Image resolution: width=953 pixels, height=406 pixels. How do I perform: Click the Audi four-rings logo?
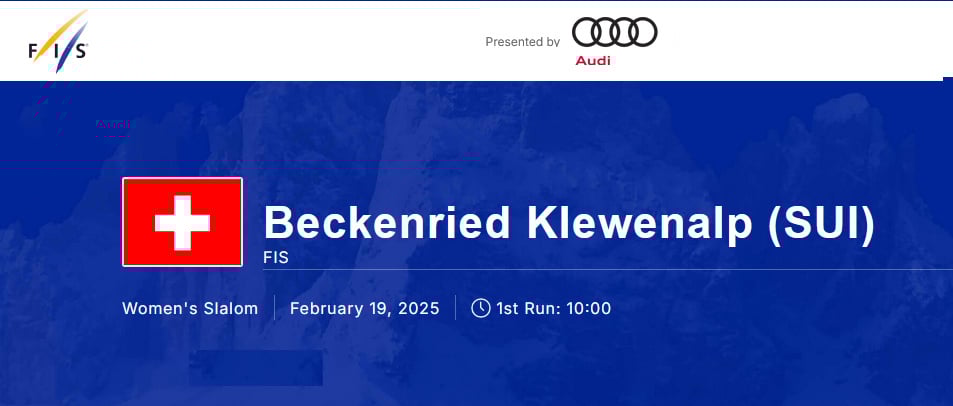point(614,33)
